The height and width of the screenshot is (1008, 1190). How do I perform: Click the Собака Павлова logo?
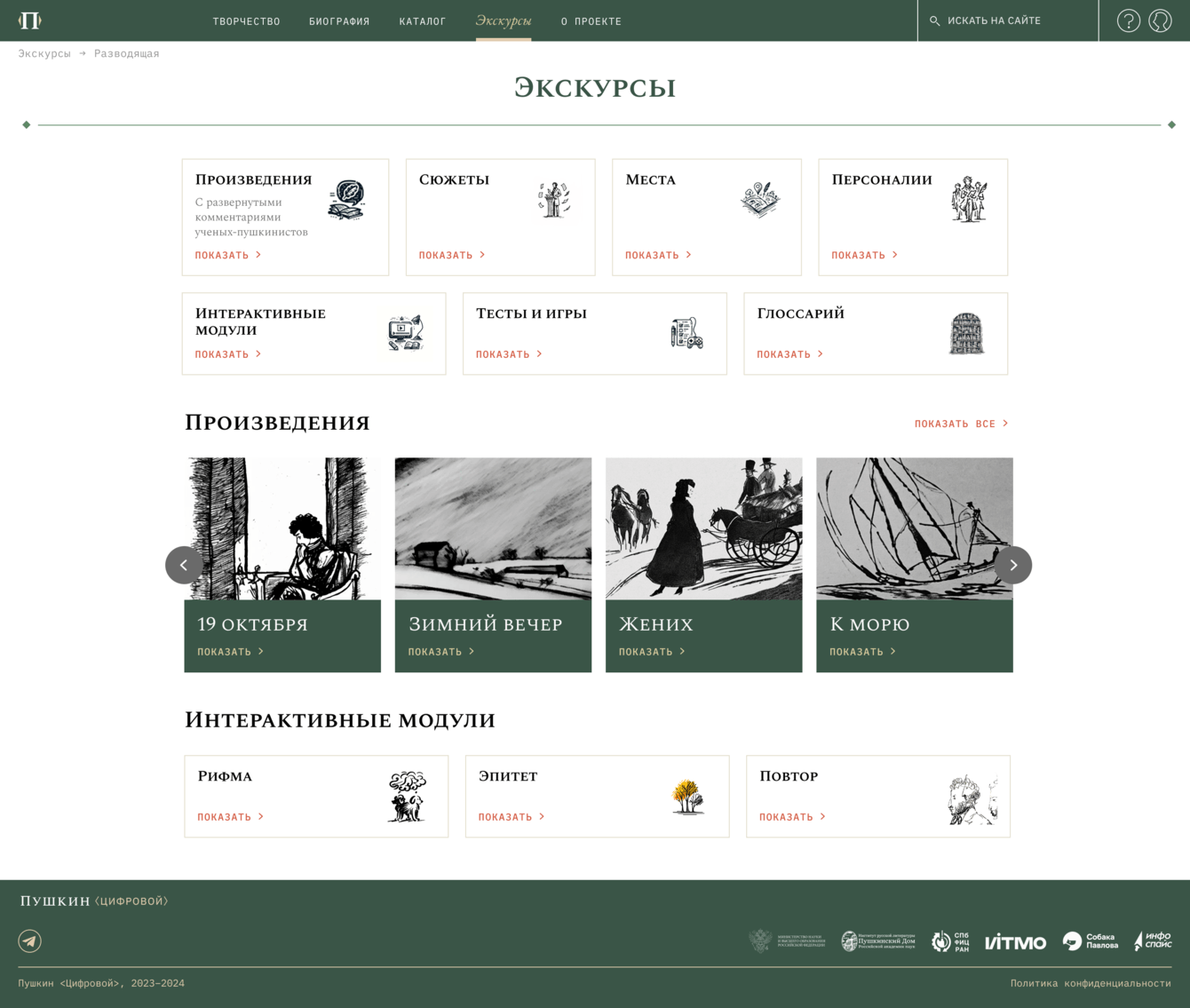coord(1091,941)
